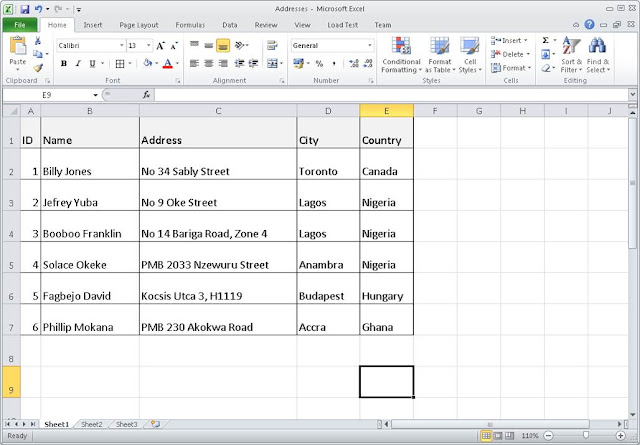Switch to the Sheet2 worksheet tab

pyautogui.click(x=92, y=424)
